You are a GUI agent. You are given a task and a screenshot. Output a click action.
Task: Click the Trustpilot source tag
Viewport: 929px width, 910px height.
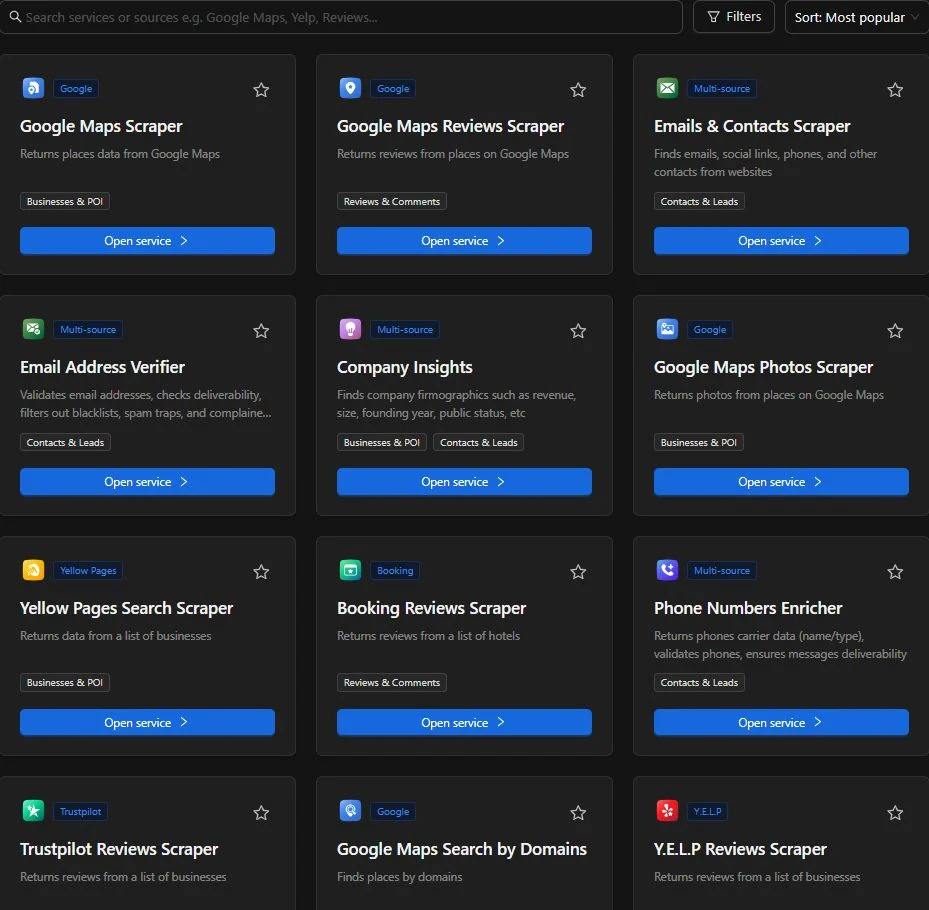[80, 811]
